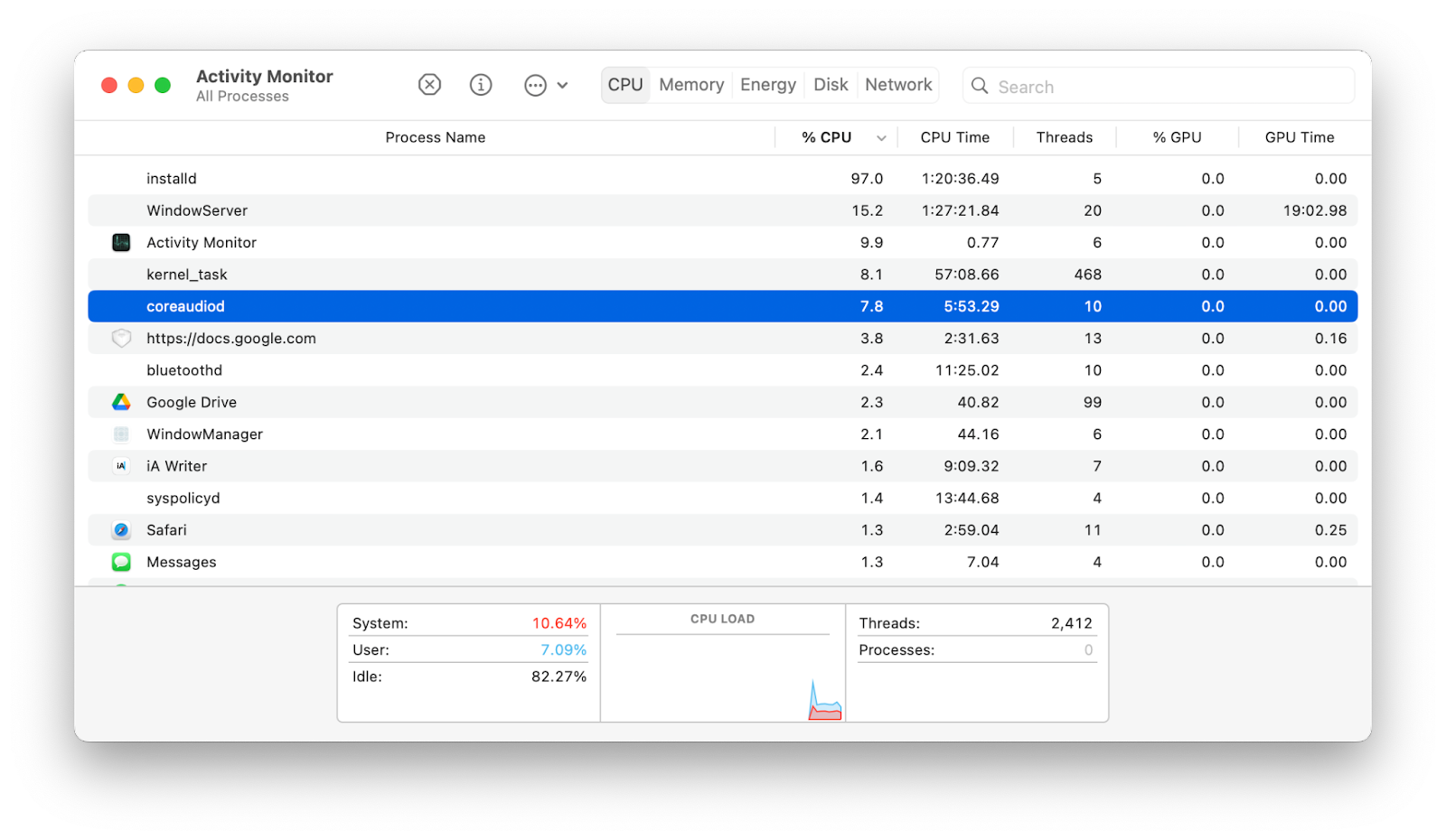Click the All Processes subtitle
Screen dimensions: 1446x840
[242, 97]
